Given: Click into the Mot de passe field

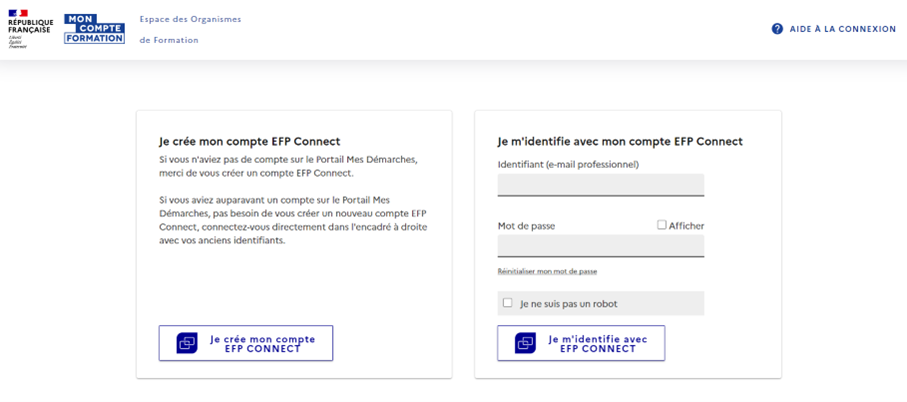Looking at the screenshot, I should 600,246.
